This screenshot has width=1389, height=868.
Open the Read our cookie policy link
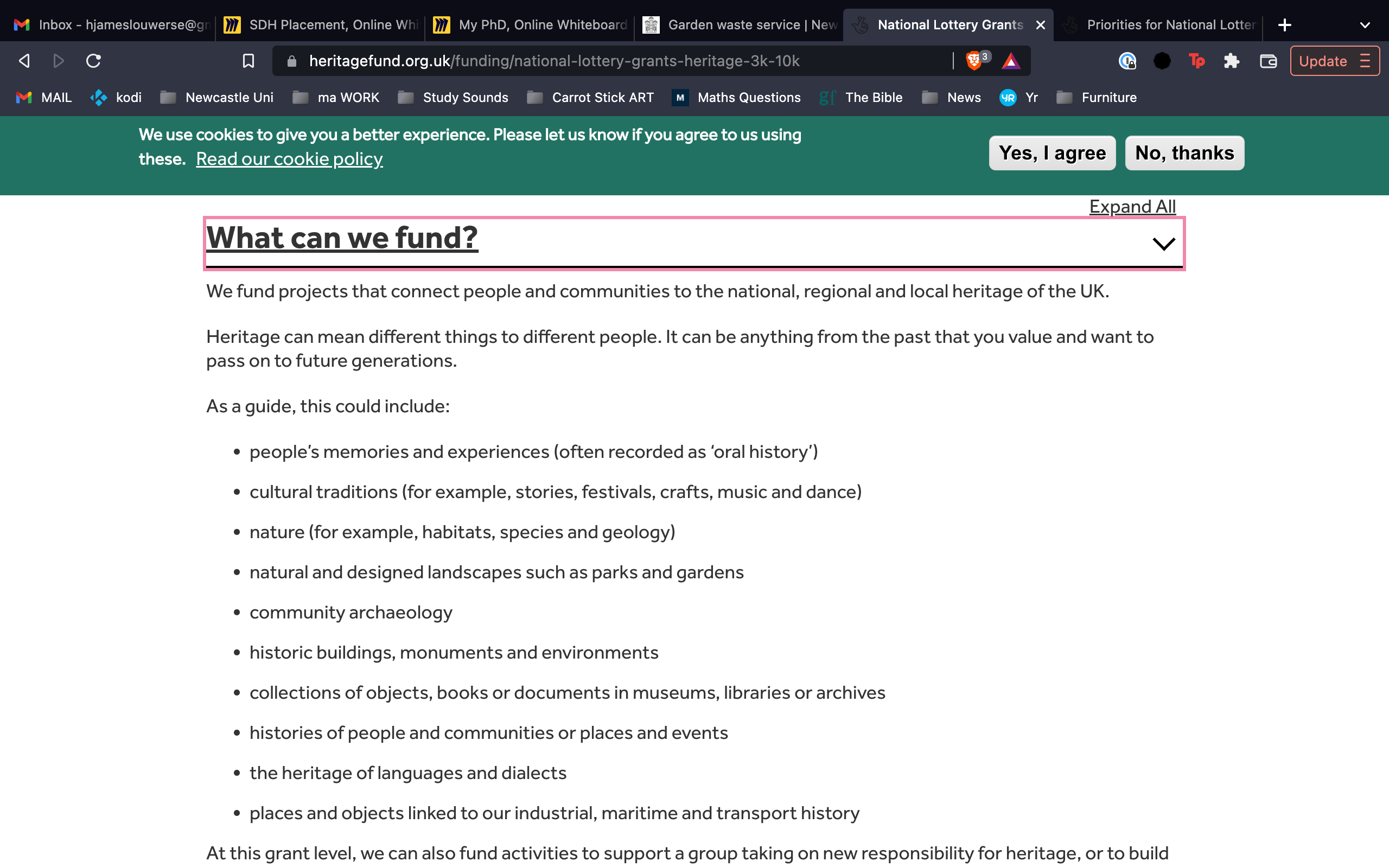[289, 159]
